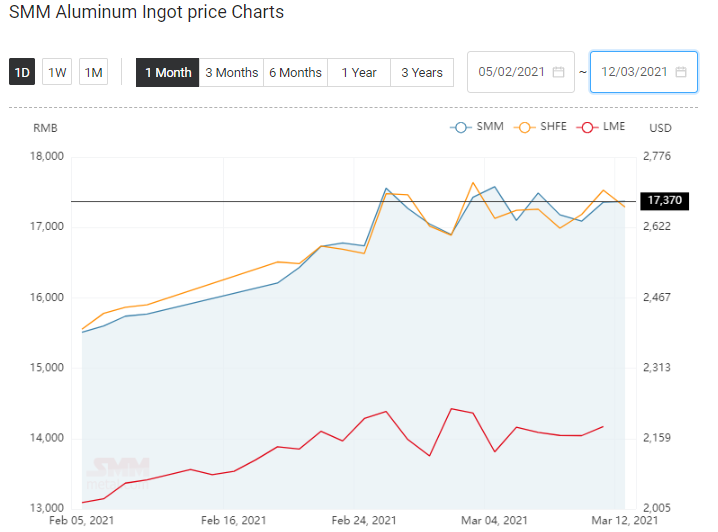The height and width of the screenshot is (532, 718).
Task: Switch to the 1 Month range tab
Action: [168, 72]
